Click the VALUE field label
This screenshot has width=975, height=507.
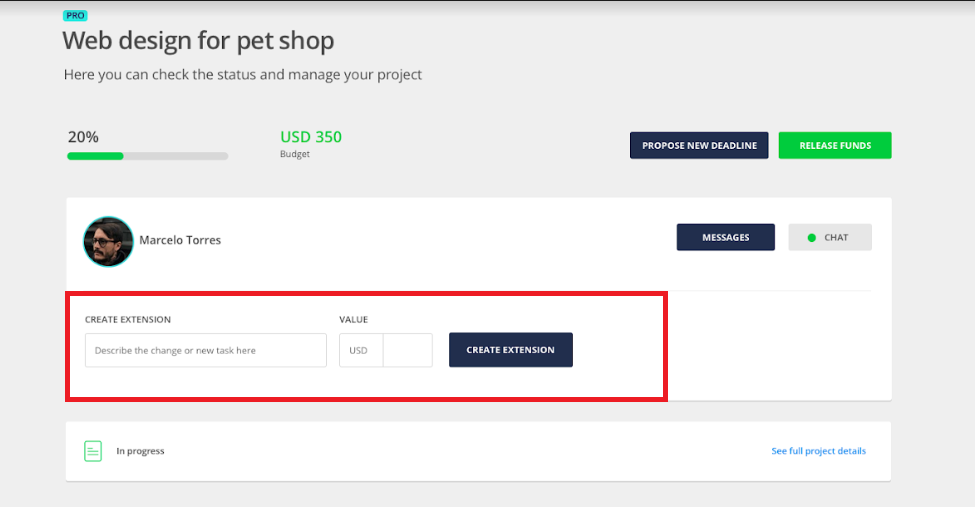click(x=354, y=320)
